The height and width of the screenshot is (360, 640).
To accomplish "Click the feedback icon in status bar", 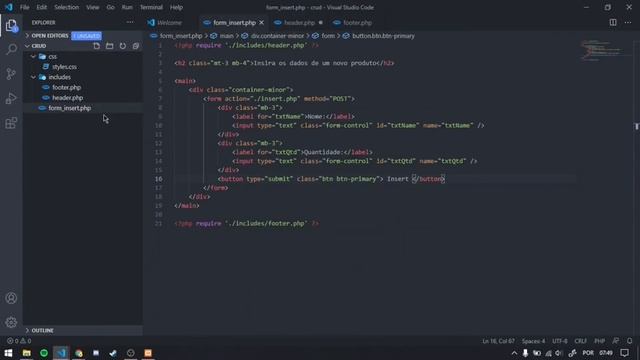I will click(616, 341).
